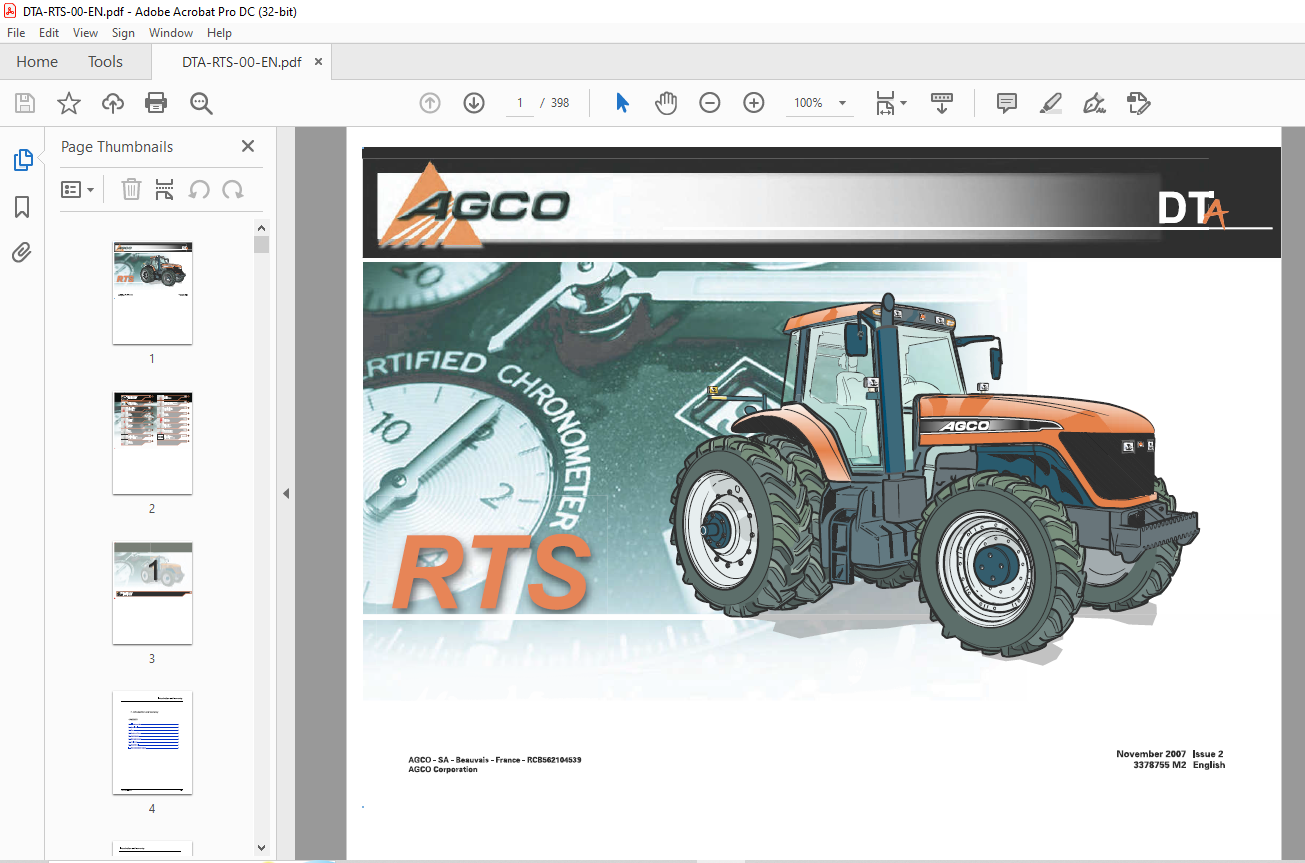This screenshot has width=1305, height=863.
Task: Open the Bookmarks panel
Action: [22, 207]
